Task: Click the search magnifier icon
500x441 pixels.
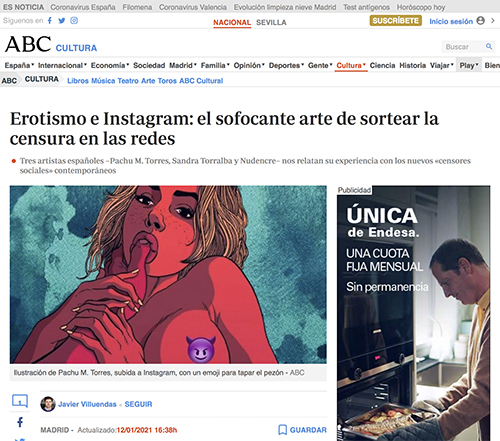Action: 489,47
